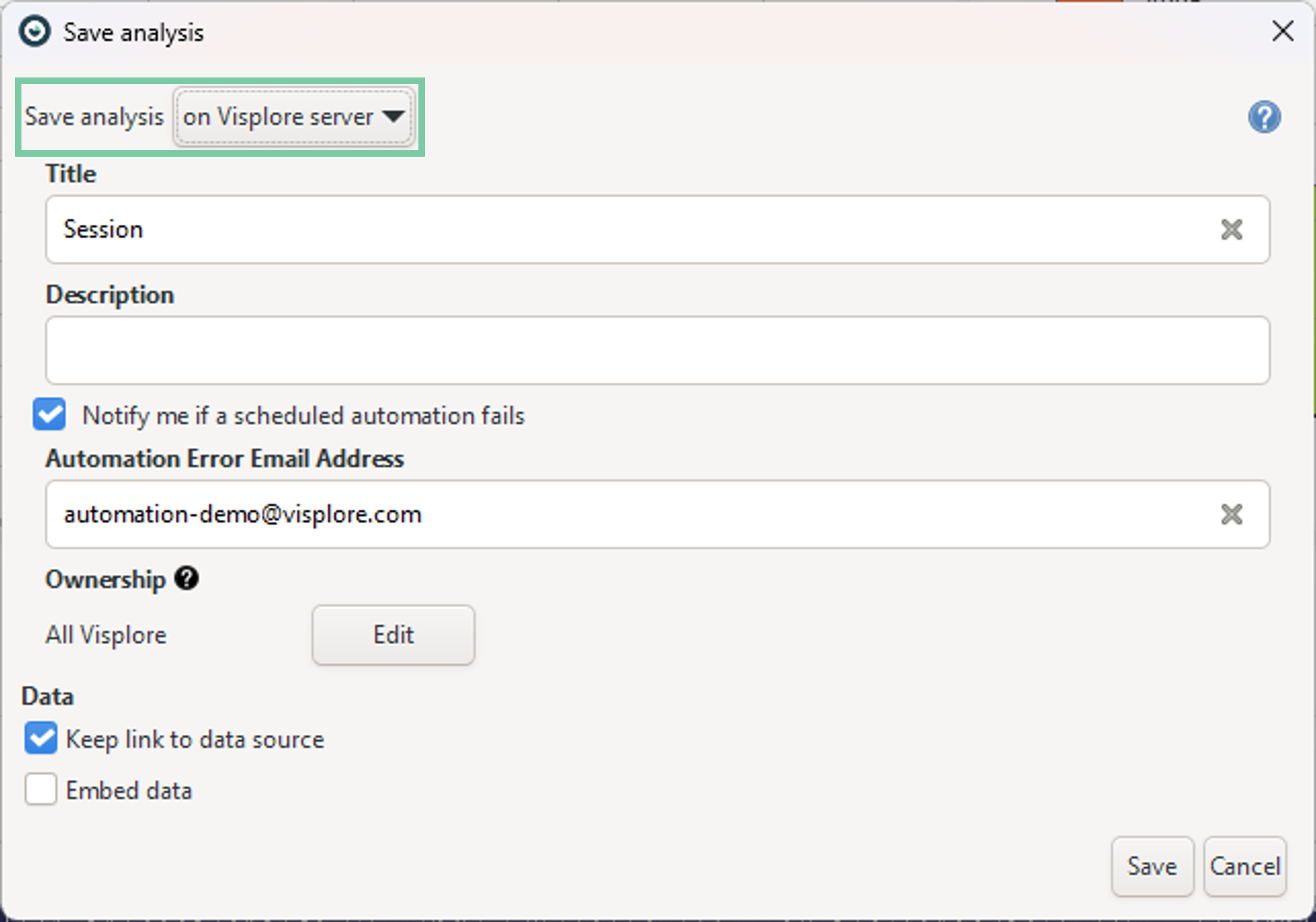
Task: Close the Save analysis dialog
Action: coord(1283,32)
